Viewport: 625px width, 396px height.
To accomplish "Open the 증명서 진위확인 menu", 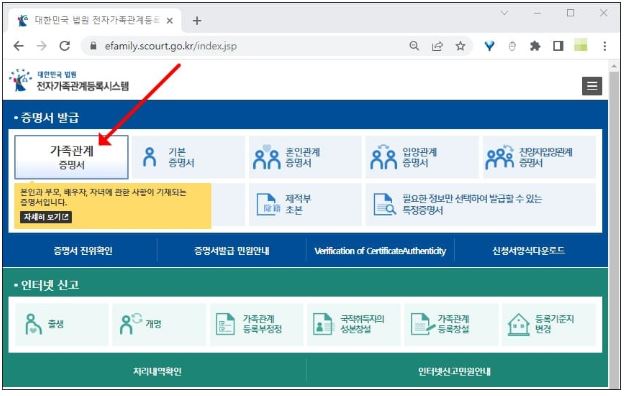I will pos(83,251).
